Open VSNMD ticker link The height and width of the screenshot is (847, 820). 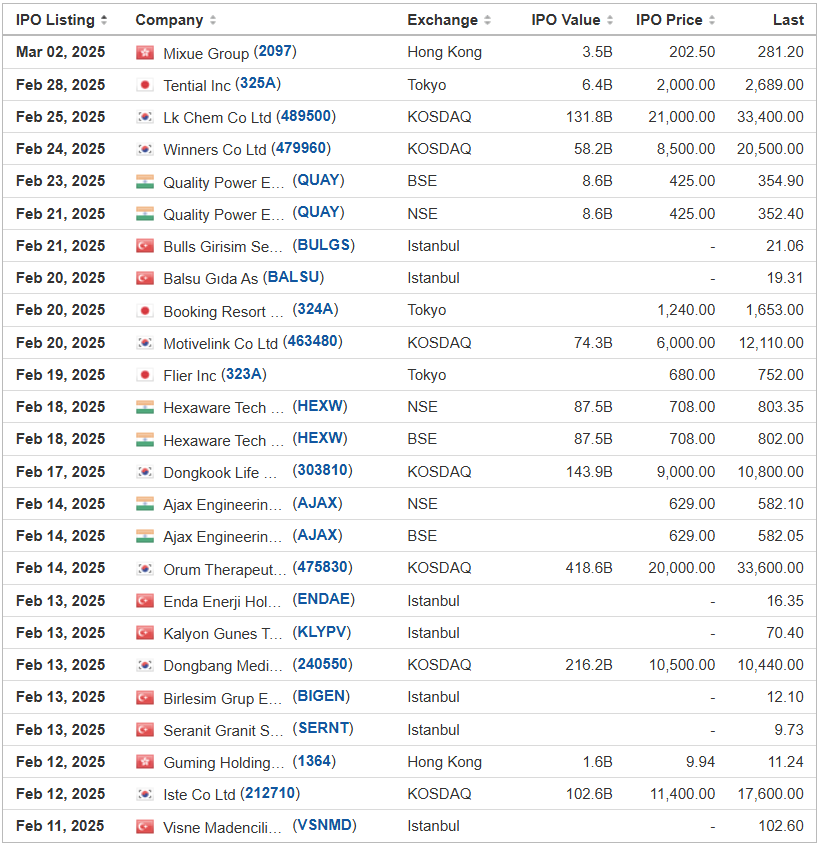coord(325,825)
